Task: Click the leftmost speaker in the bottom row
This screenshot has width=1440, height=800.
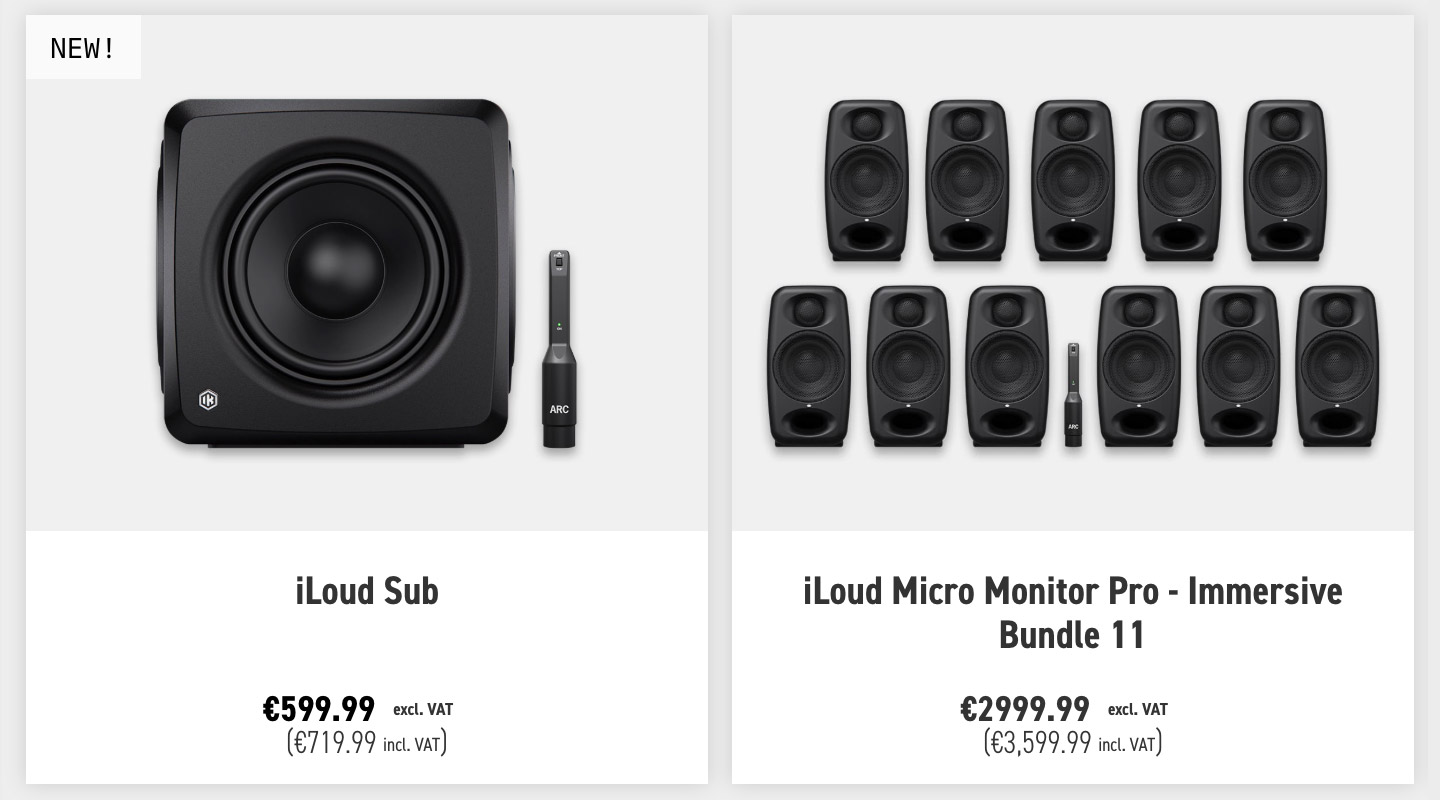Action: [809, 366]
